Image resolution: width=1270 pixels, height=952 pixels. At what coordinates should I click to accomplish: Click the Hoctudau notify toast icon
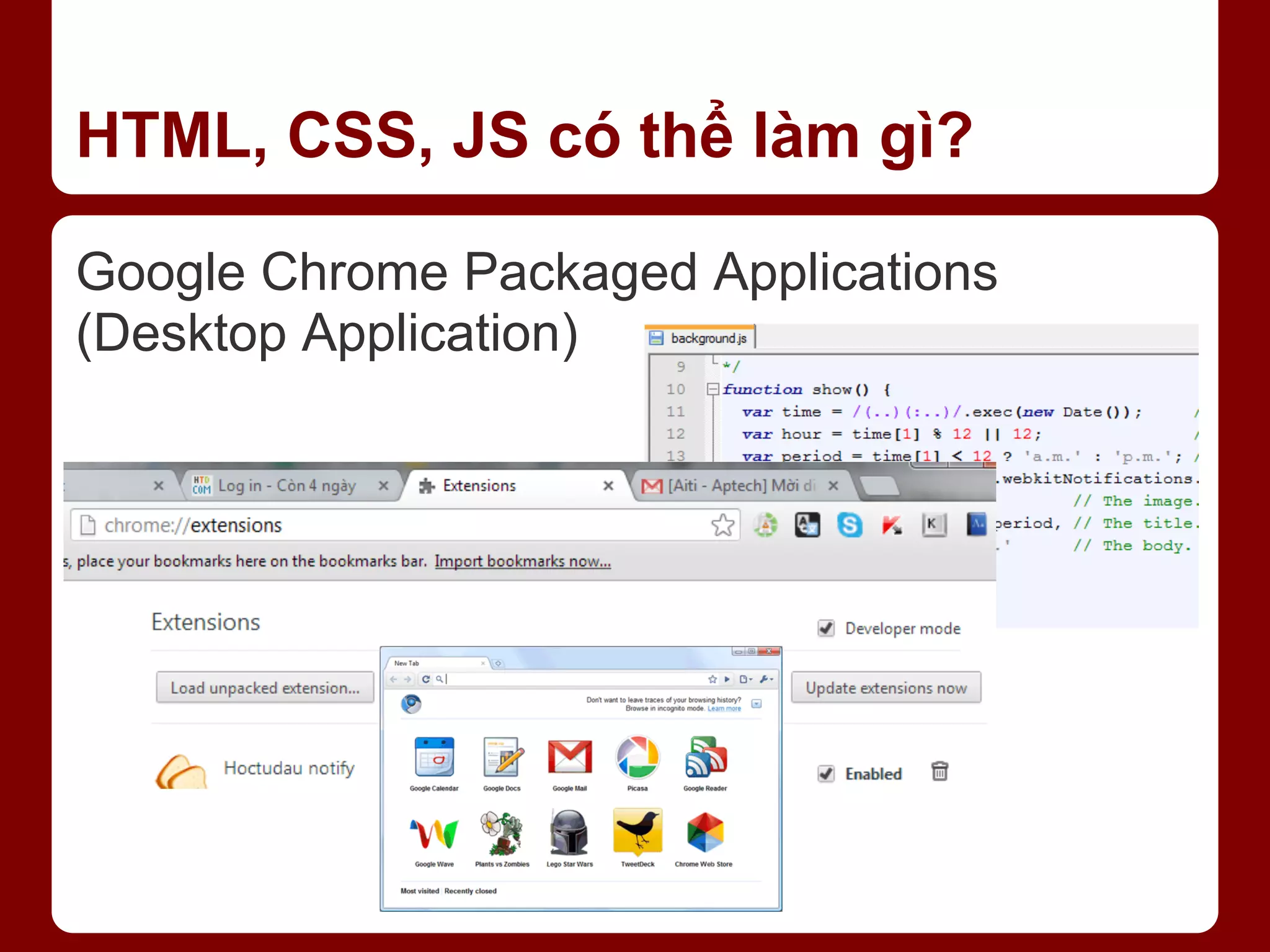181,771
